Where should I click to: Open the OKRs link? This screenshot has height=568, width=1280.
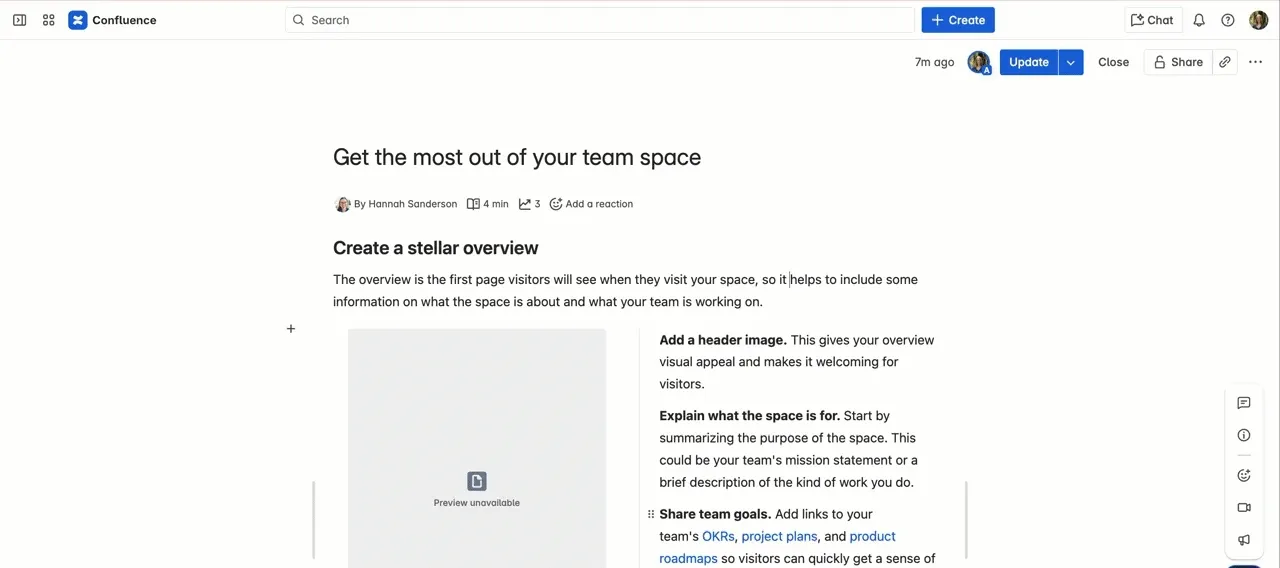pos(718,536)
